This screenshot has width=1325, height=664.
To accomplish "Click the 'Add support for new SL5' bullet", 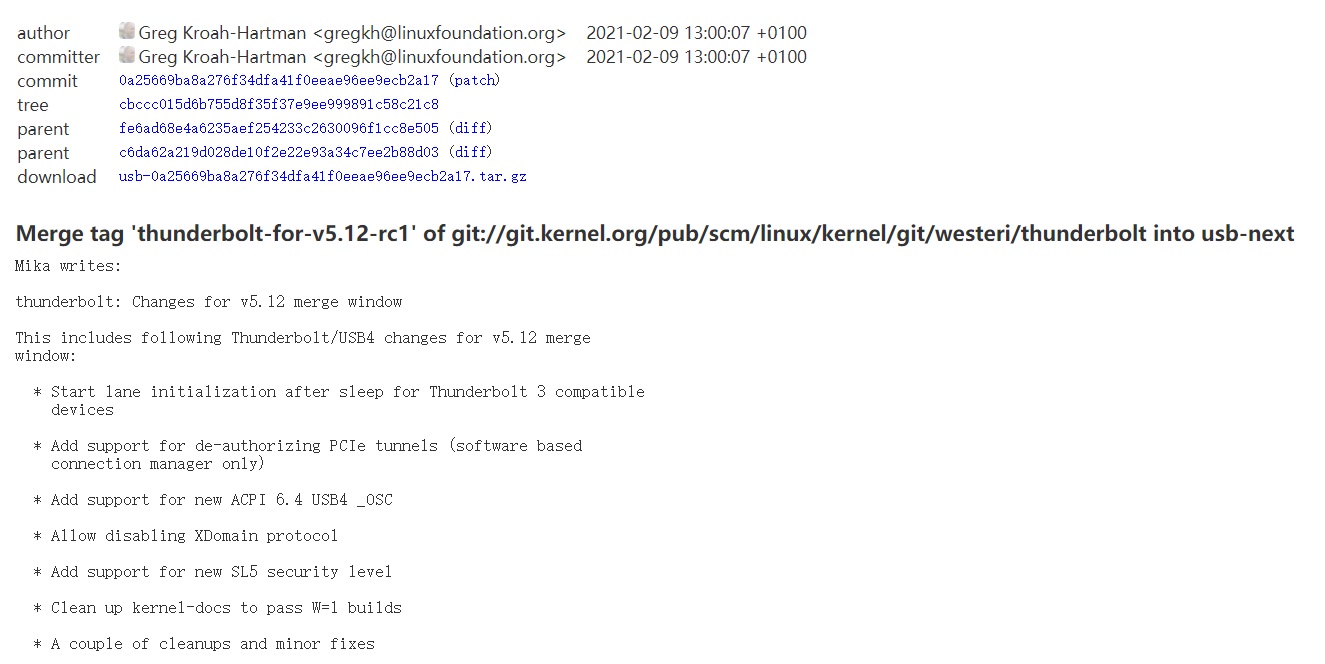I will click(x=213, y=572).
